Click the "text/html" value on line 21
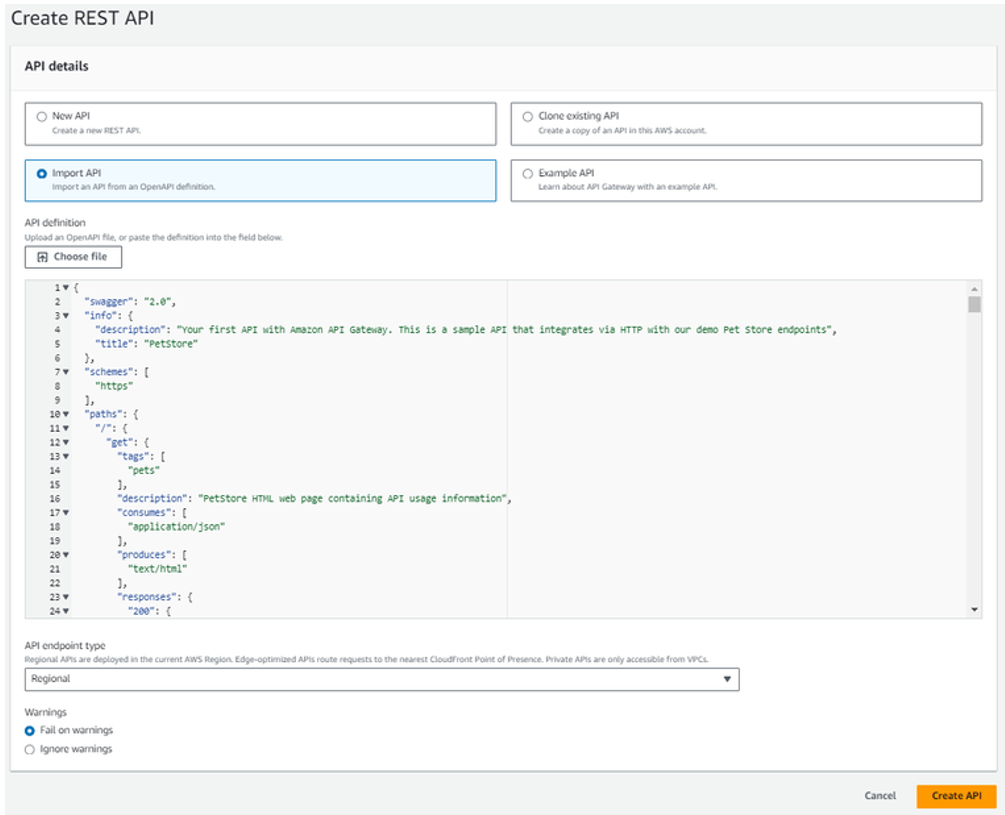 [x=157, y=569]
